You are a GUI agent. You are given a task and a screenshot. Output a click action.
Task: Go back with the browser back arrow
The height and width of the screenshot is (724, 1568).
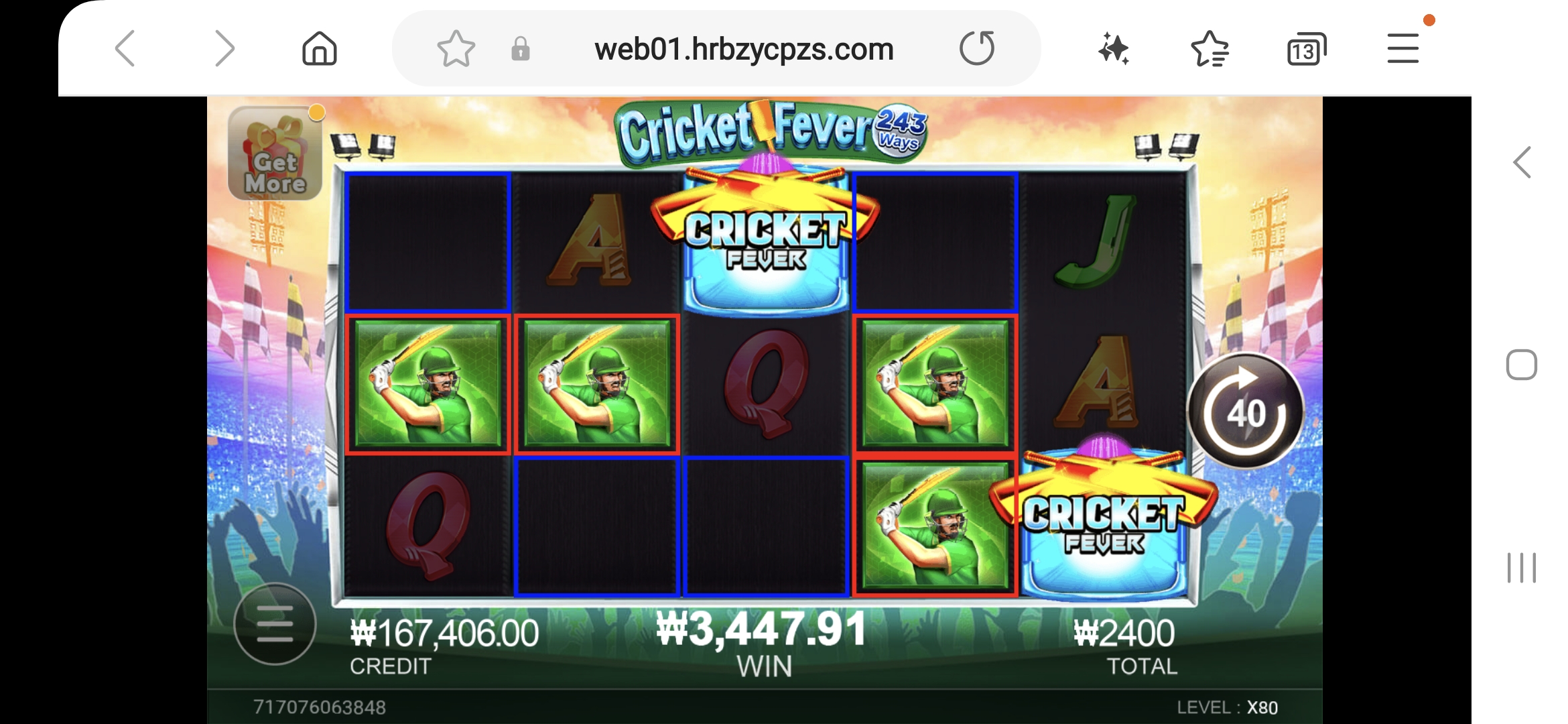point(125,48)
